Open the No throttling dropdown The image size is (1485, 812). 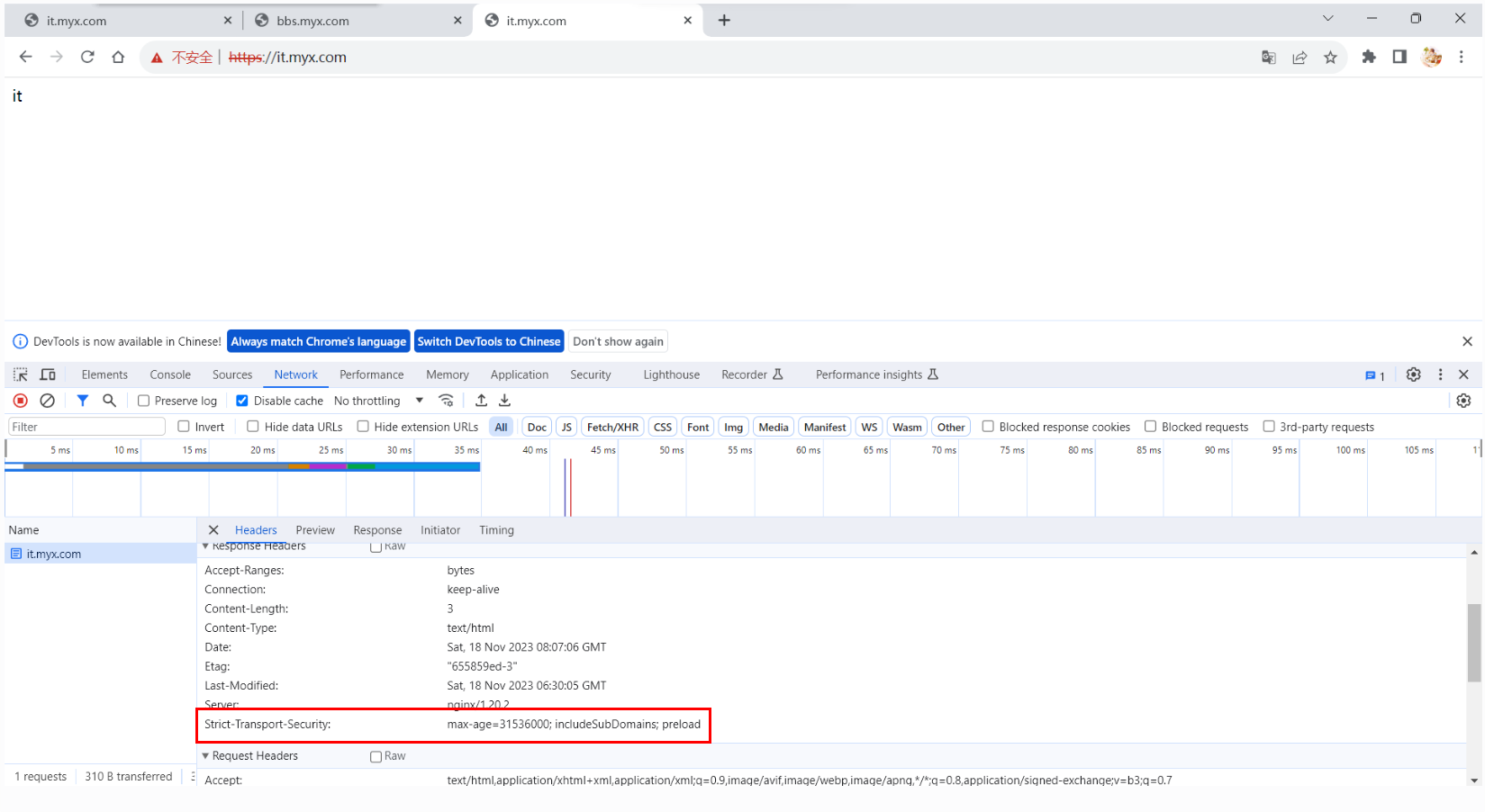(x=378, y=401)
